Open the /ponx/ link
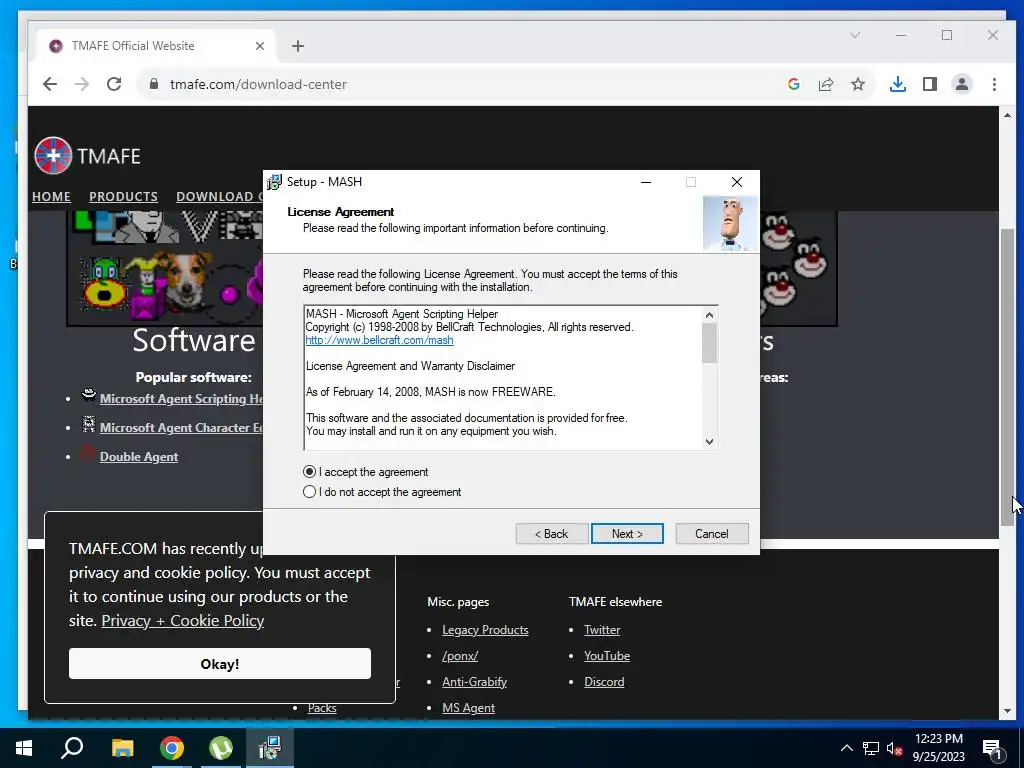 click(x=460, y=656)
